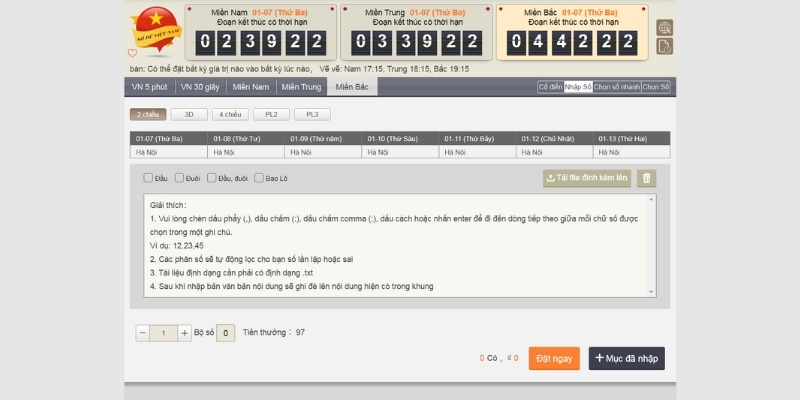Check the Bao Lô option

click(258, 178)
